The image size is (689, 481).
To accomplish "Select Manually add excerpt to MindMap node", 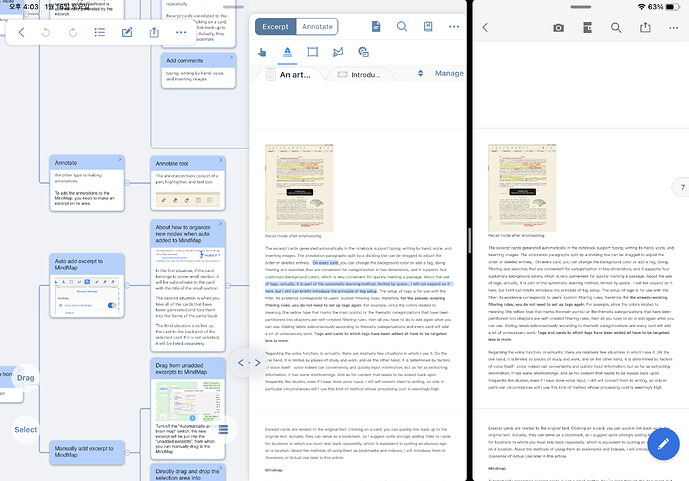I will click(87, 452).
